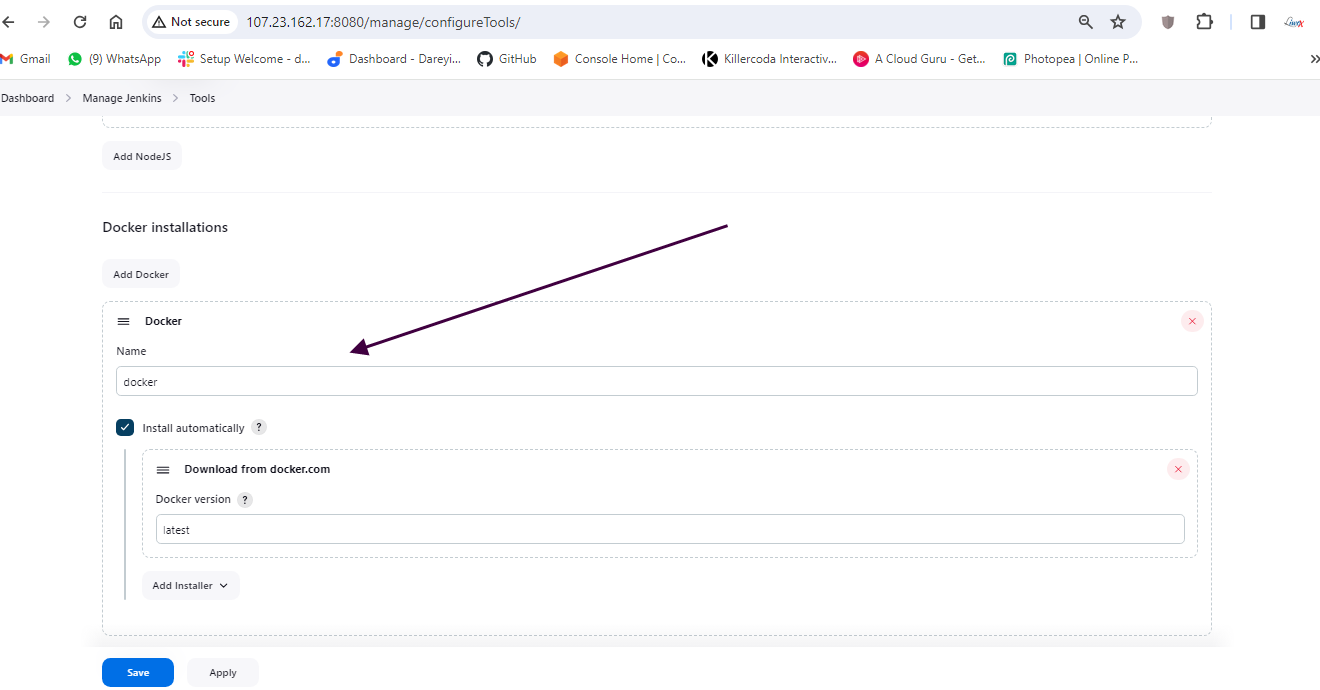Click the Docker installation drag handle icon
Viewport: 1320px width, 690px height.
click(124, 322)
